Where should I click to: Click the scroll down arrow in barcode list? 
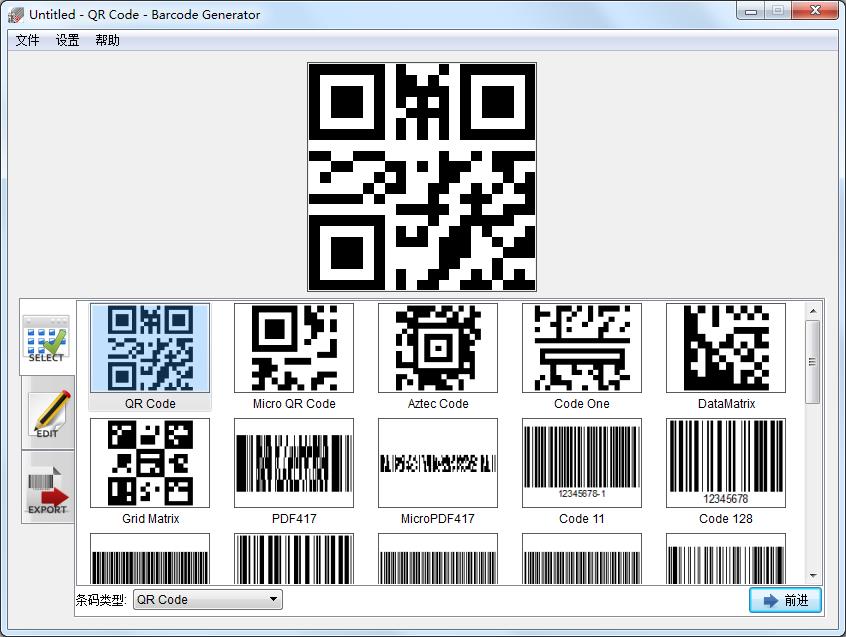[x=813, y=576]
